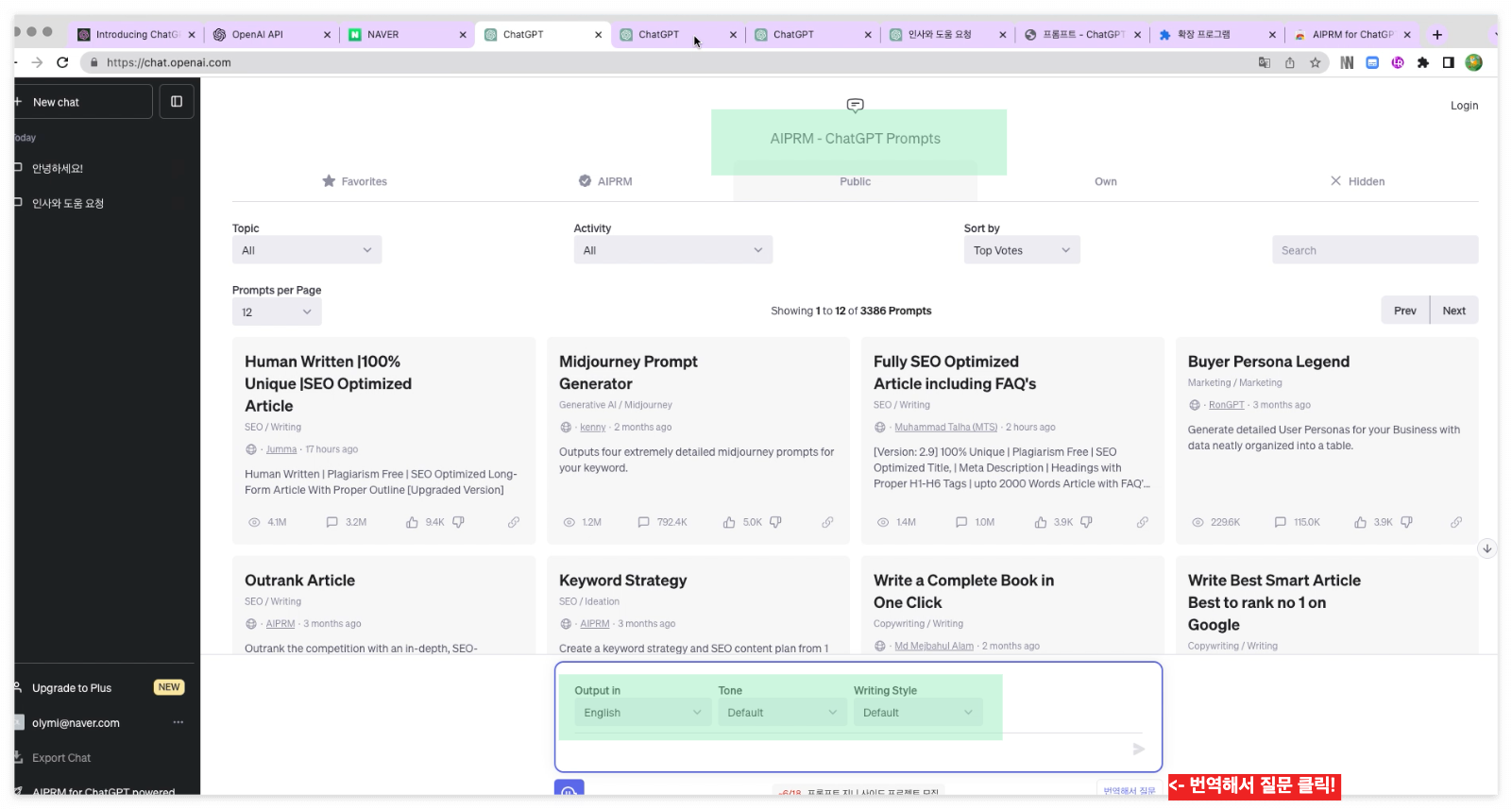The image size is (1512, 809).
Task: Open author link Jumma
Action: 281,449
